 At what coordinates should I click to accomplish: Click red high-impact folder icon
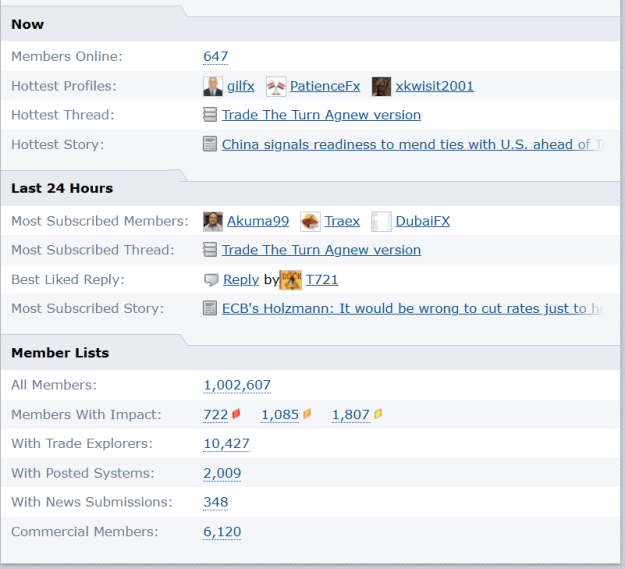click(236, 414)
